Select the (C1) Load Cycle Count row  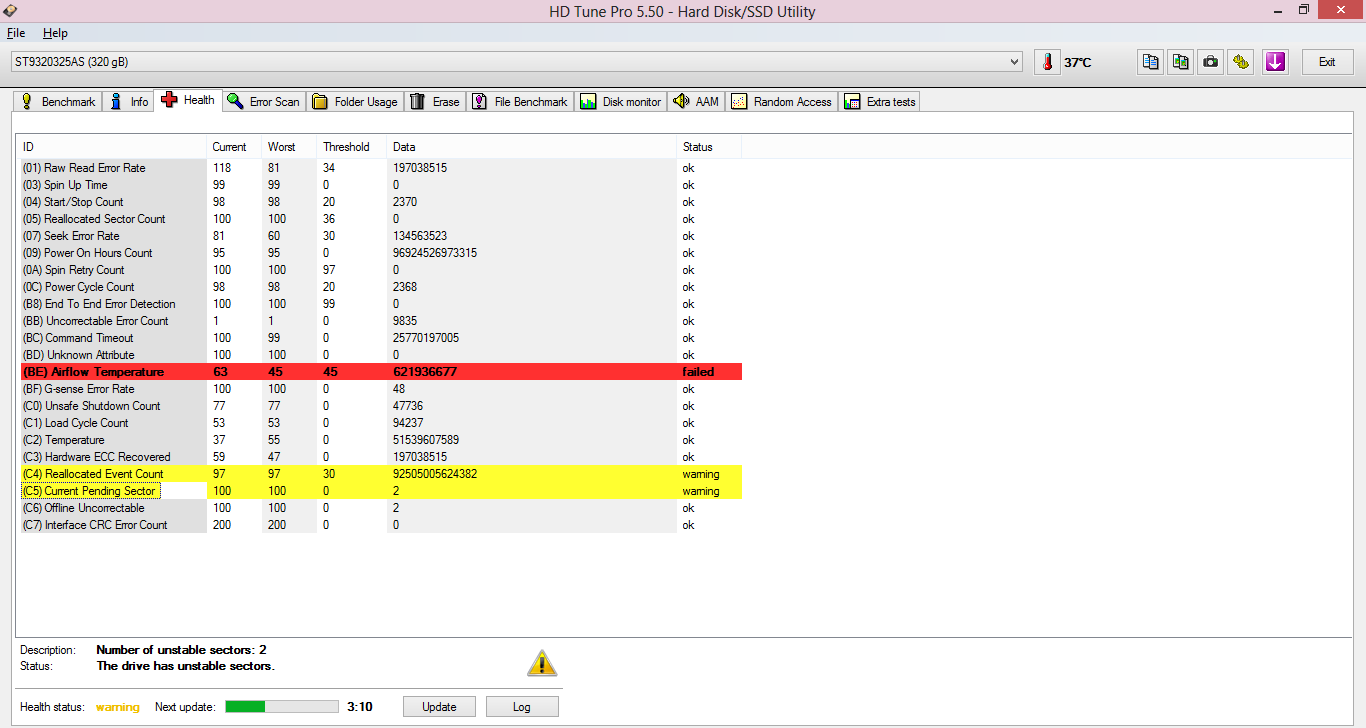tap(381, 423)
